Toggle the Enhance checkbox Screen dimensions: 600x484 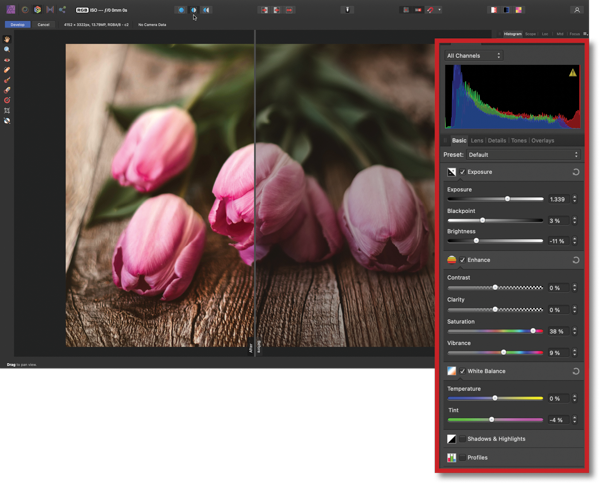pos(463,260)
